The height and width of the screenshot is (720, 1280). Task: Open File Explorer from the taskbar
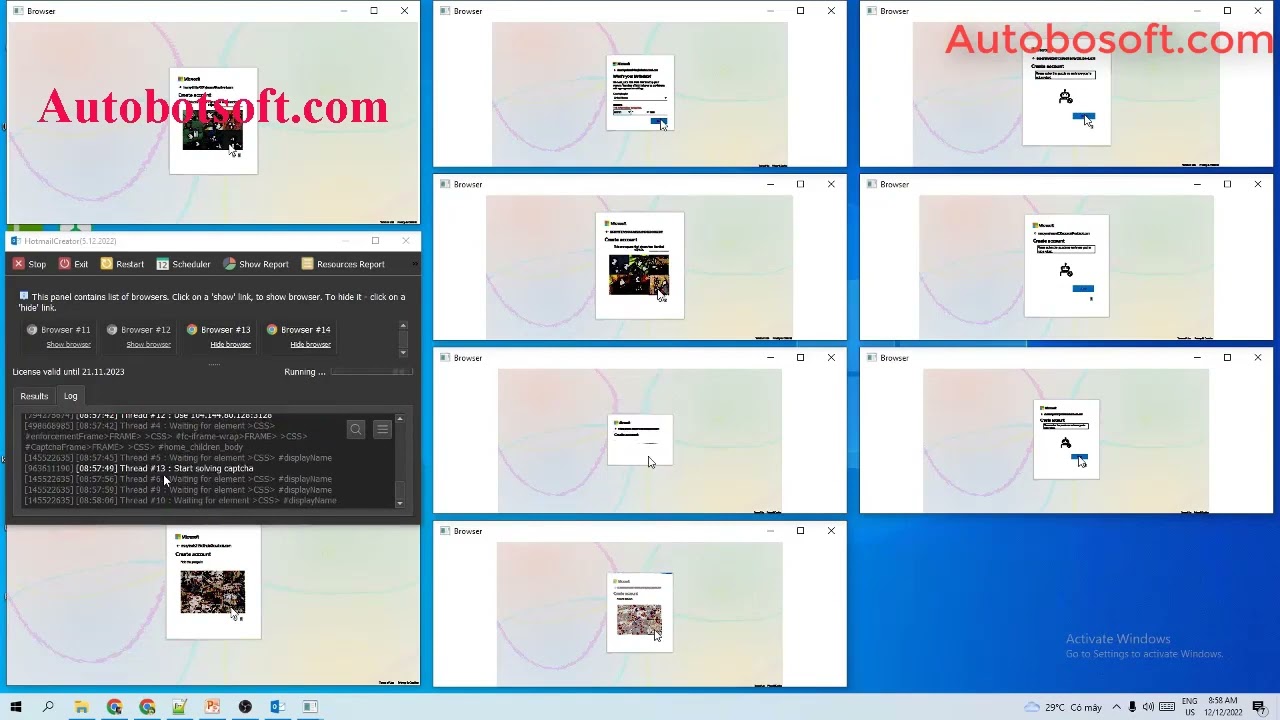[x=81, y=707]
